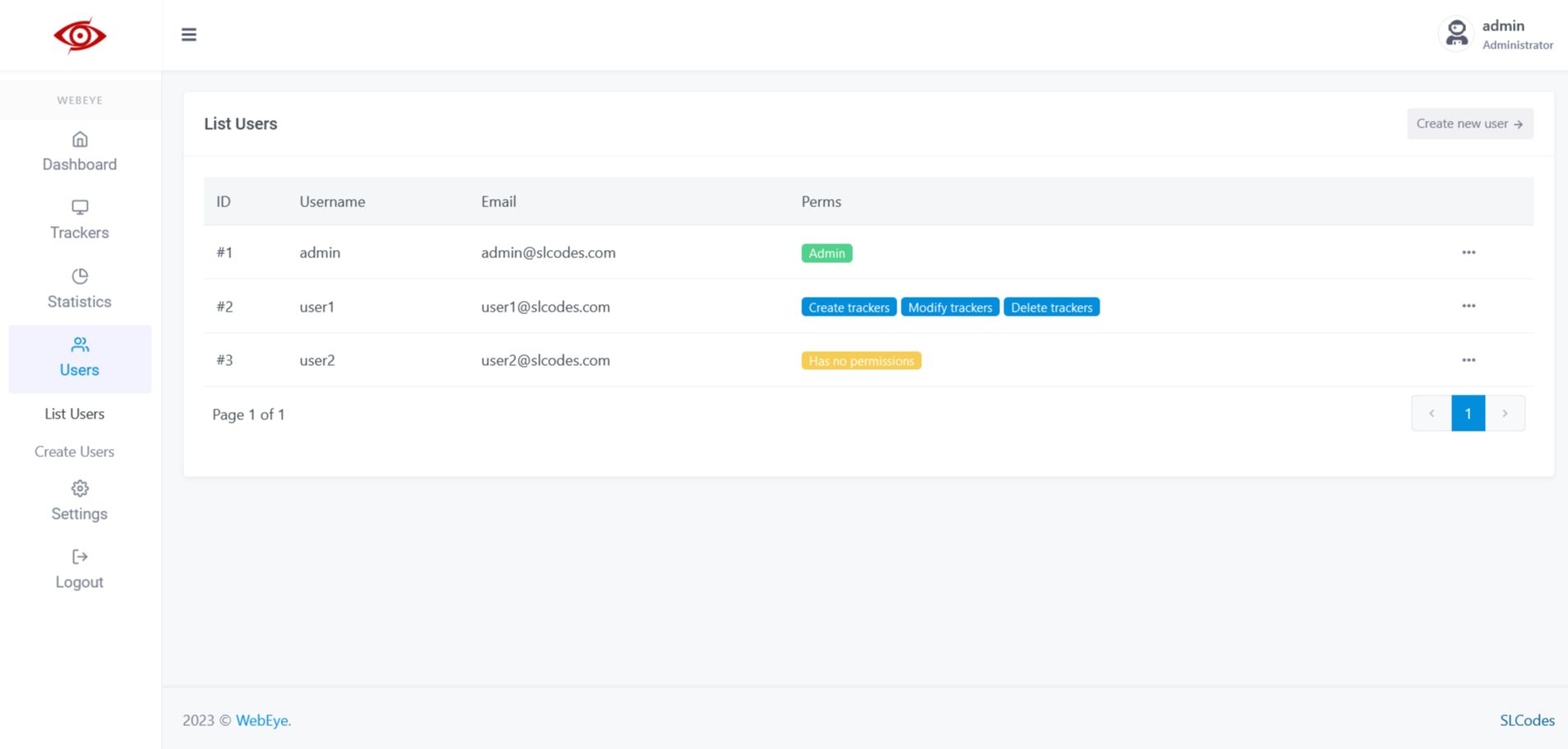Screen dimensions: 1568x749
Task: Open Statistics via pie chart icon
Action: pyautogui.click(x=80, y=276)
